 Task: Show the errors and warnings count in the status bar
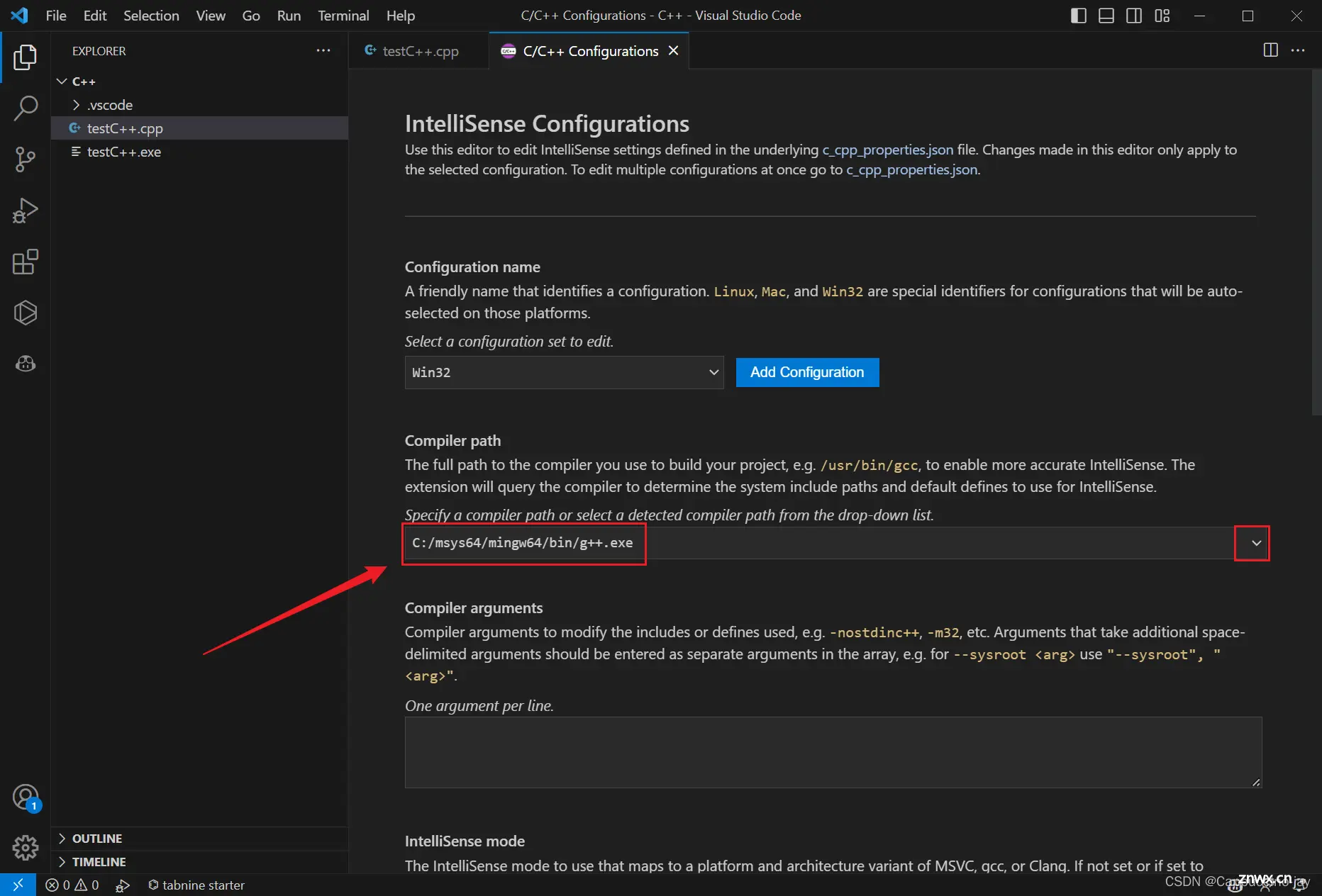(72, 885)
